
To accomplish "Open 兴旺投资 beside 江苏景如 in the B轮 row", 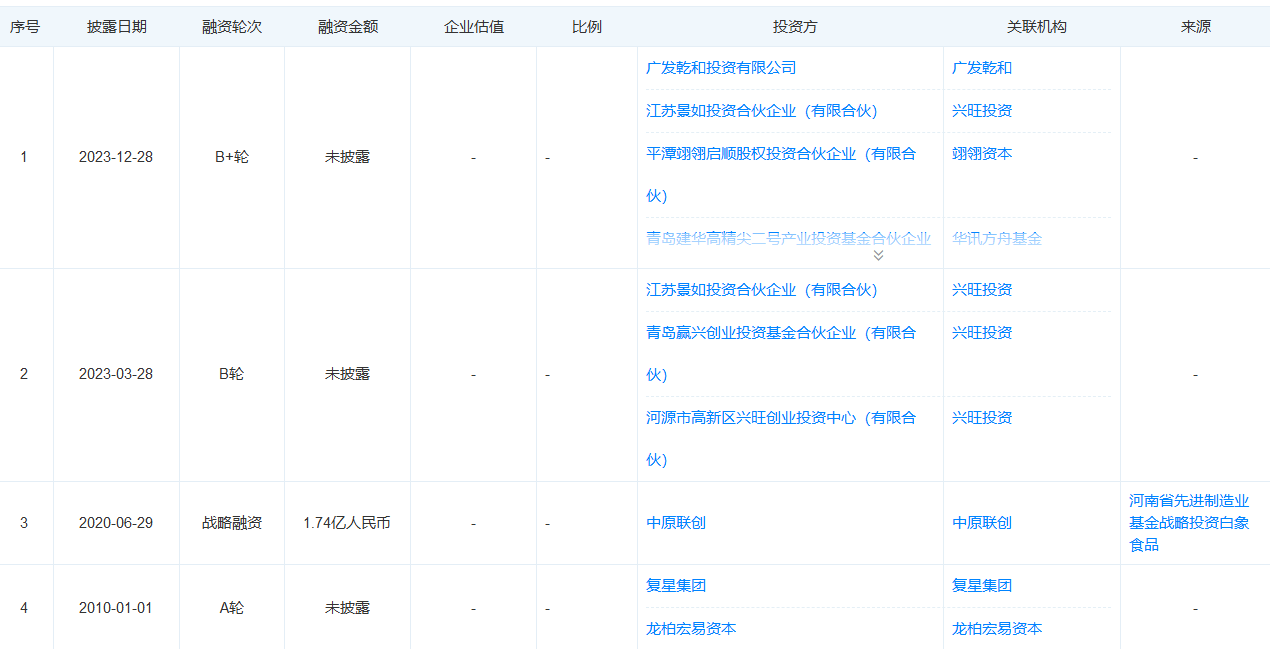I will click(x=982, y=290).
